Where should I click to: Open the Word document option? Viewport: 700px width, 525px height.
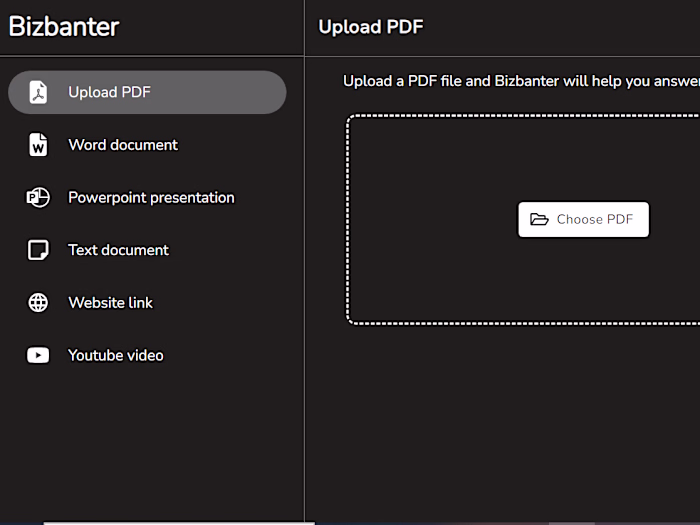pos(123,145)
